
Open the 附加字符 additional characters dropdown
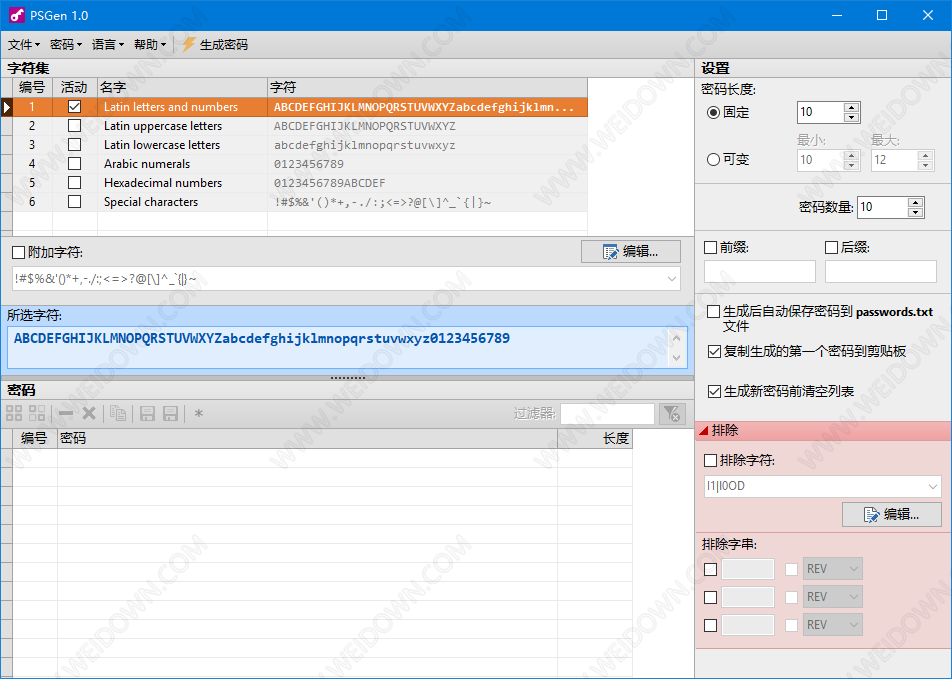[672, 278]
